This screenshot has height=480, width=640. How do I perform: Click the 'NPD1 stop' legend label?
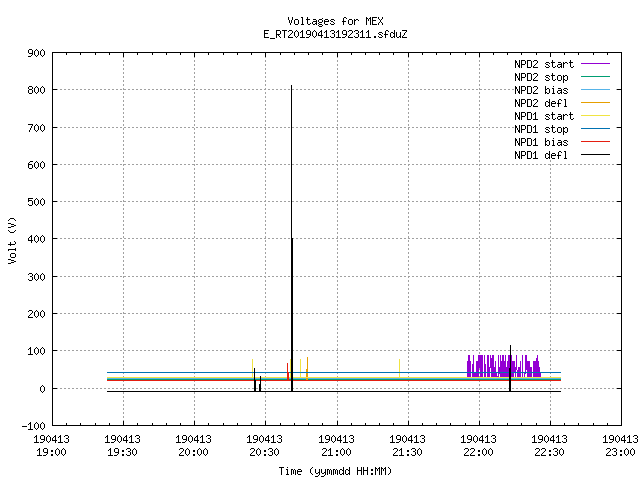click(x=541, y=129)
